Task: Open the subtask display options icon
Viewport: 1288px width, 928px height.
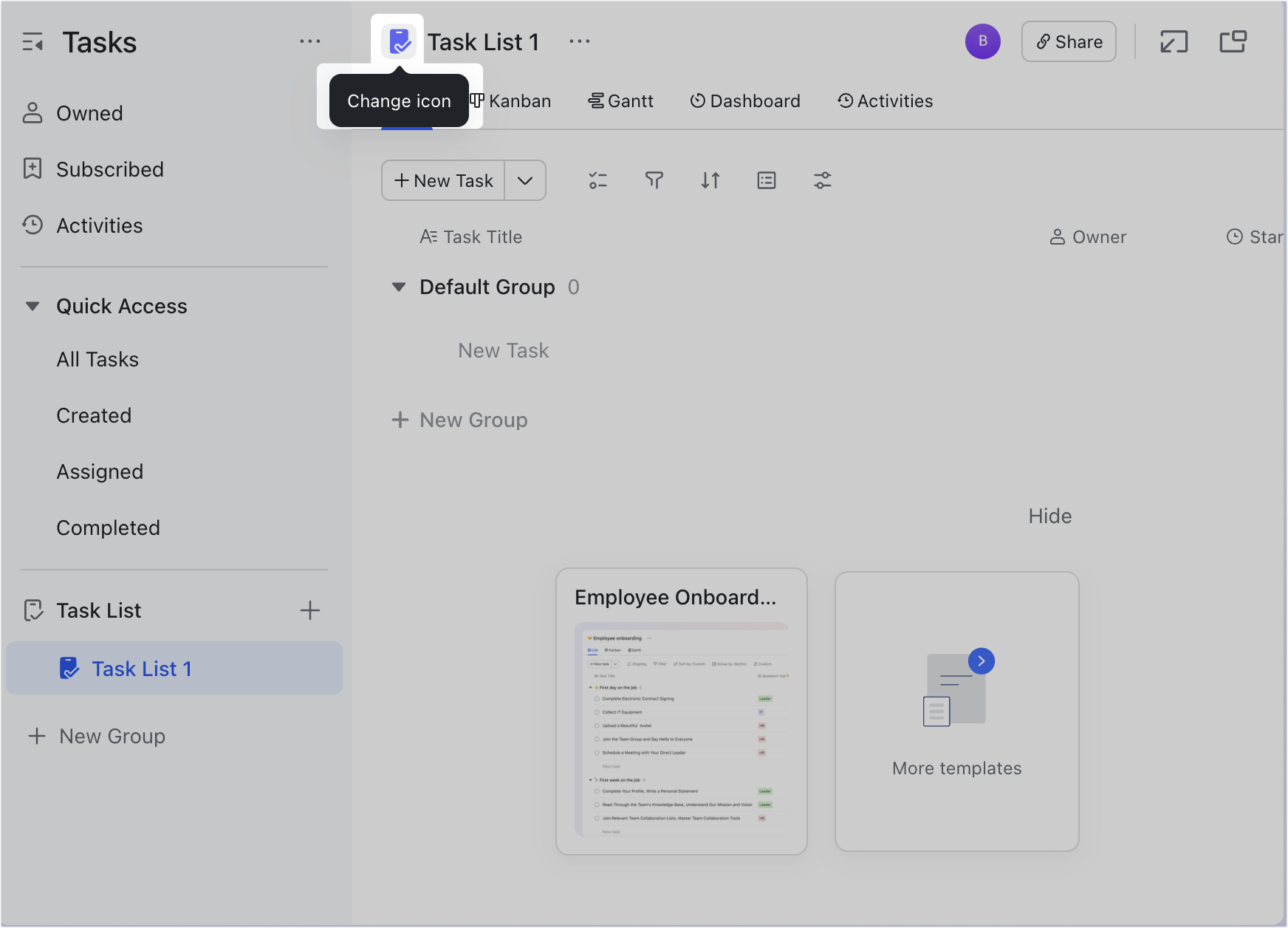Action: [598, 180]
